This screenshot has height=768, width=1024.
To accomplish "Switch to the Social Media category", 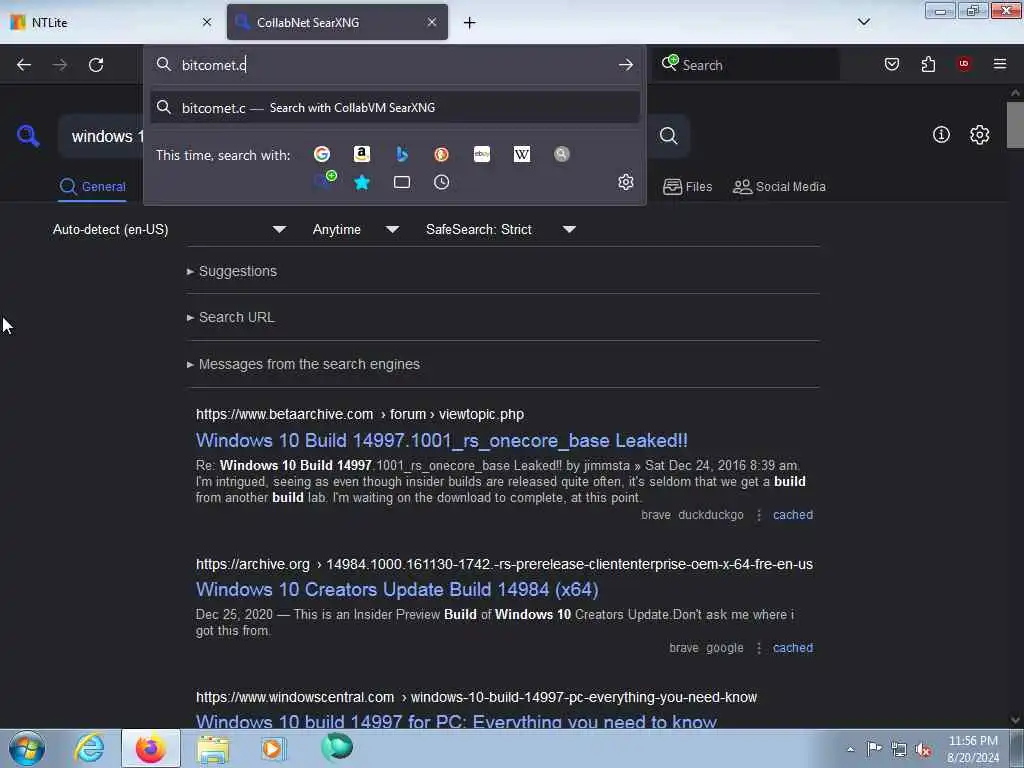I will click(779, 187).
